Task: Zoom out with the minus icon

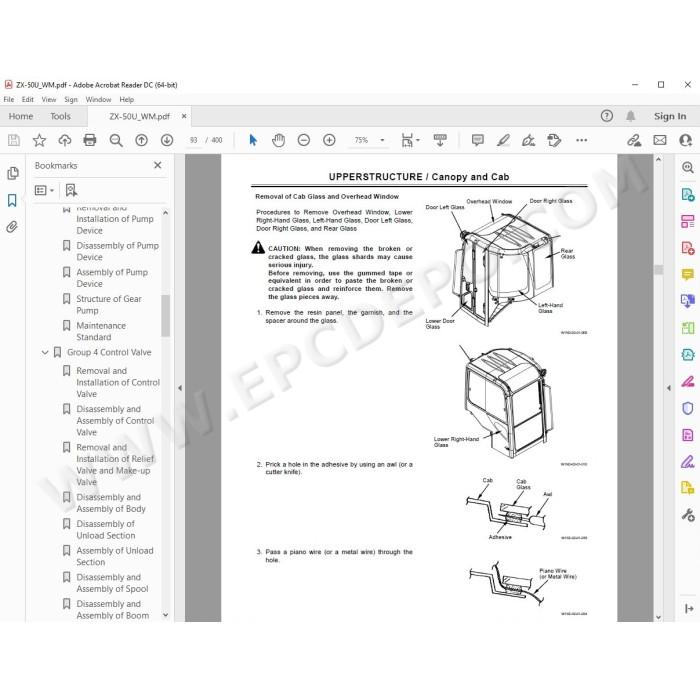Action: [x=304, y=140]
